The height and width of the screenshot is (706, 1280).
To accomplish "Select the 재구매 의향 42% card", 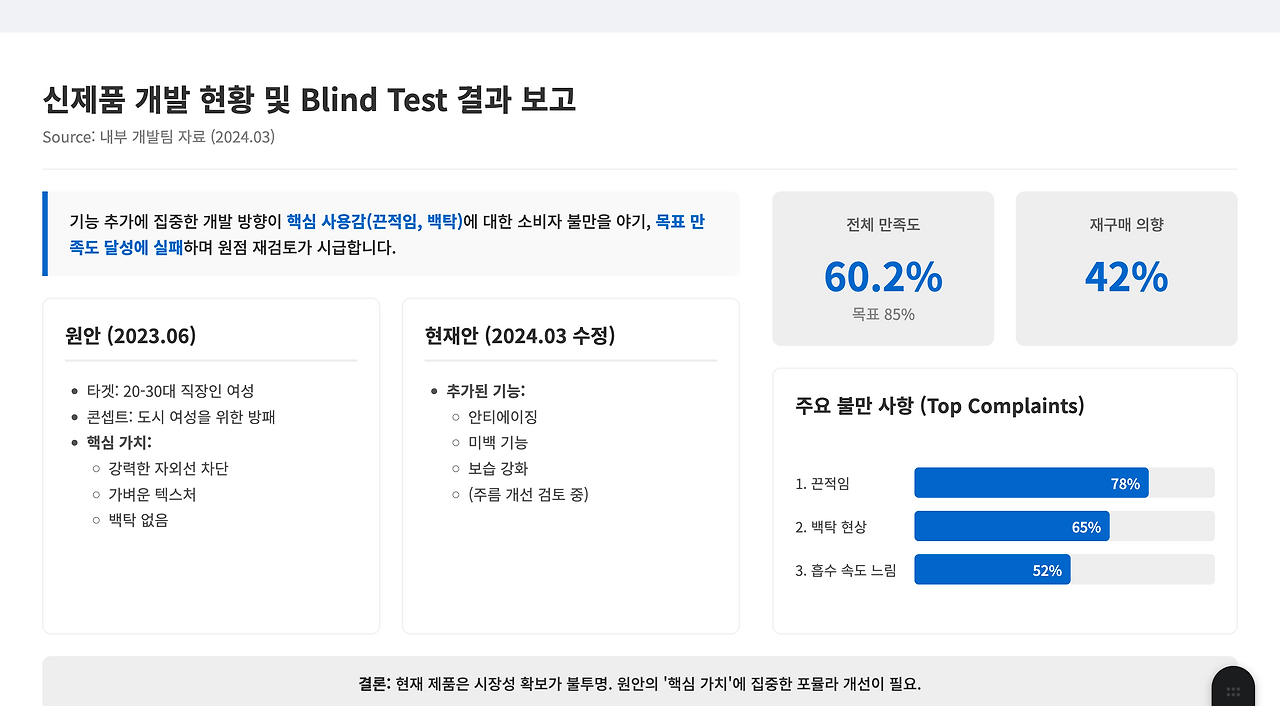I will point(1126,269).
